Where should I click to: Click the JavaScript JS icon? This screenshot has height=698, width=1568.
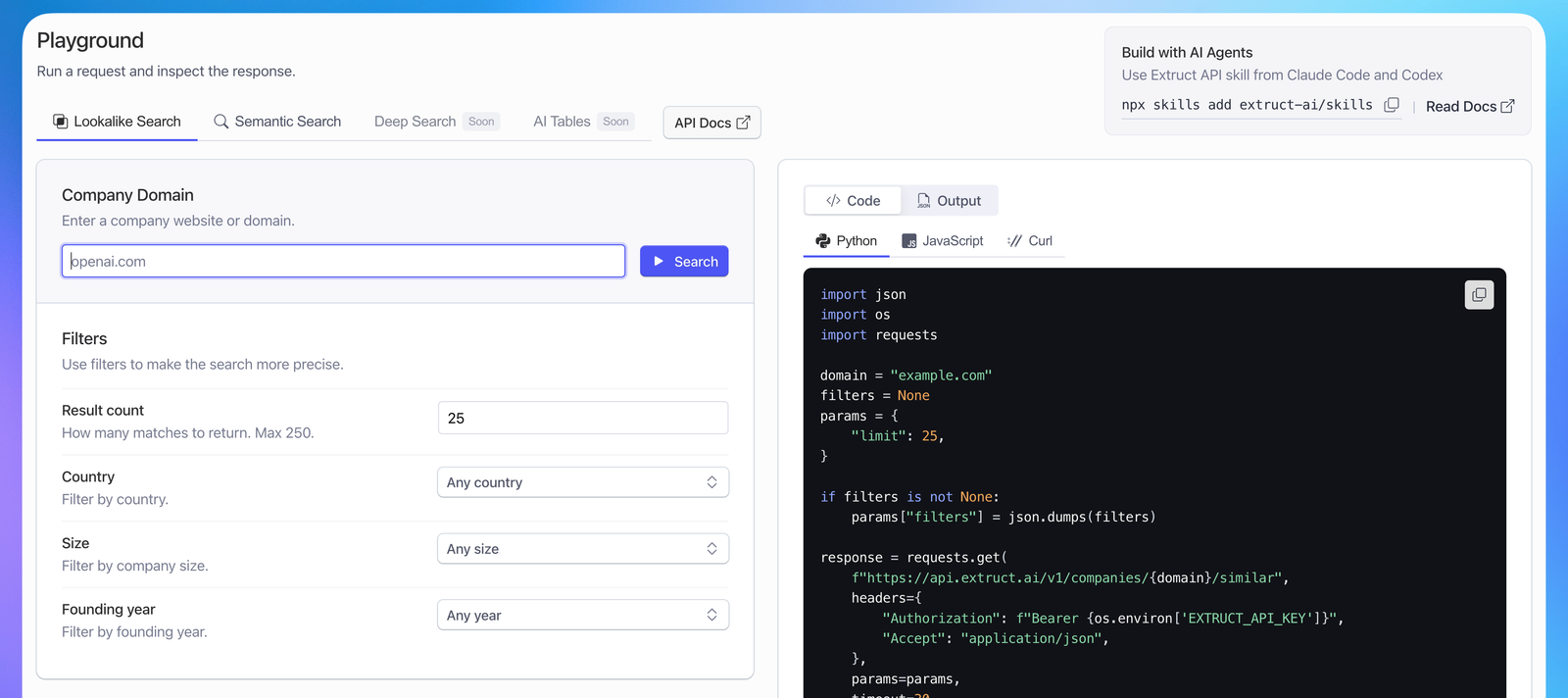coord(909,241)
